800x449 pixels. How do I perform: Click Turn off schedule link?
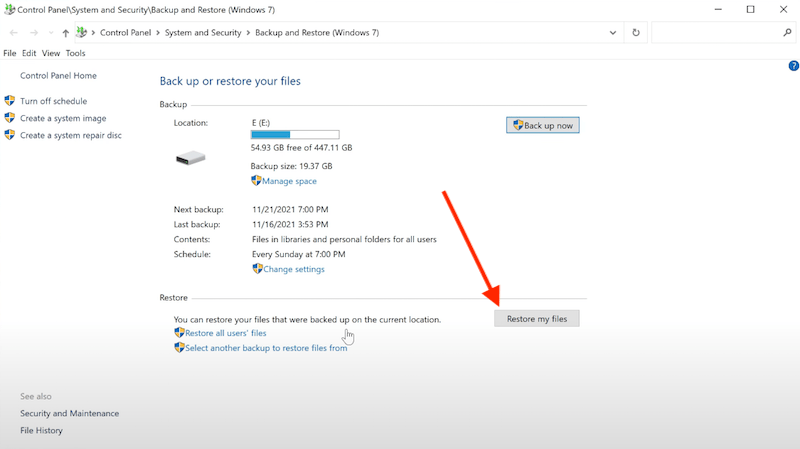click(54, 101)
